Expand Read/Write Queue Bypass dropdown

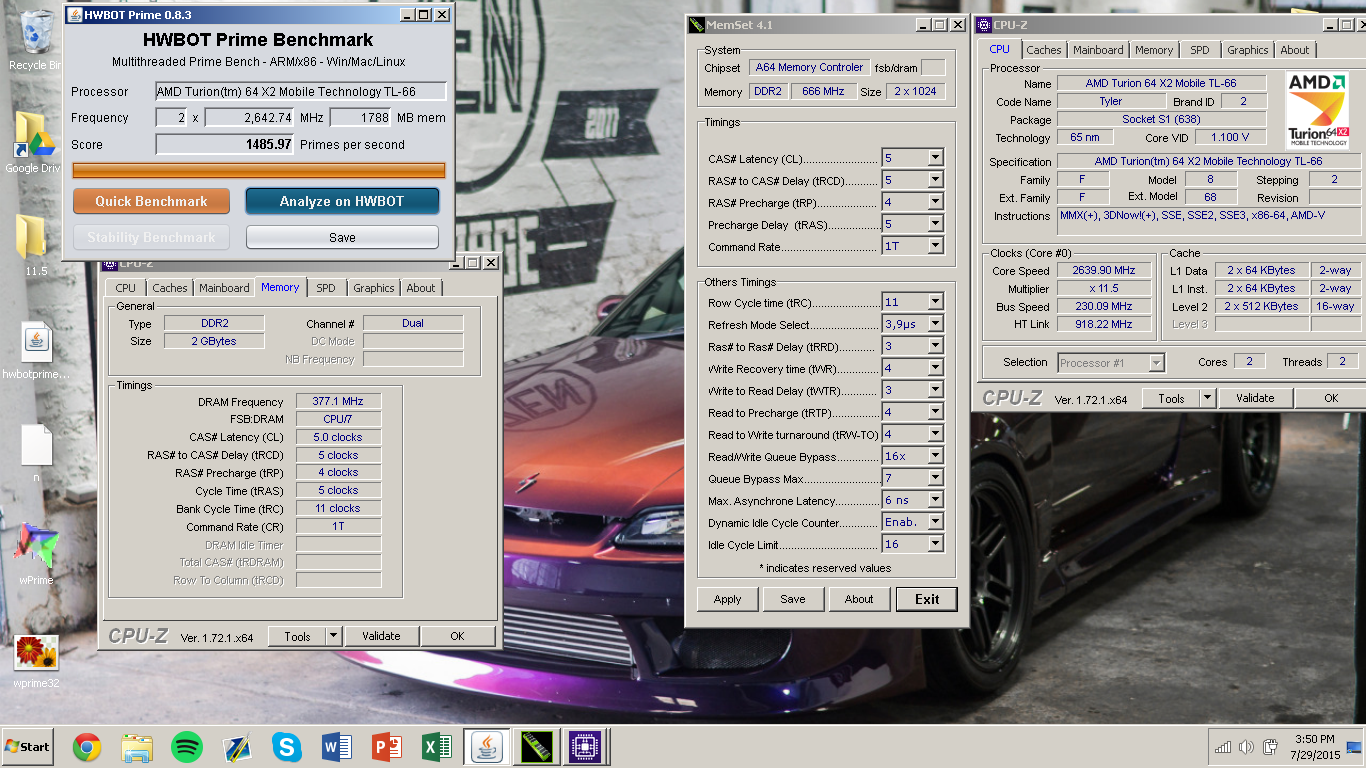tap(935, 456)
